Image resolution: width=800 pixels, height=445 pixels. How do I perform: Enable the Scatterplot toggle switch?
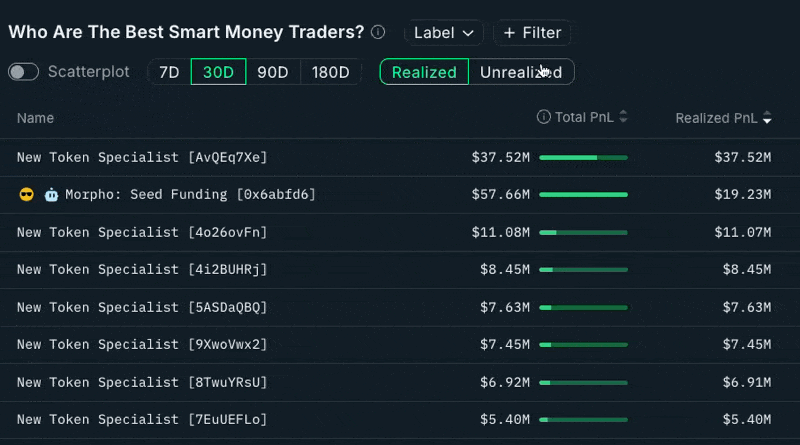[23, 72]
